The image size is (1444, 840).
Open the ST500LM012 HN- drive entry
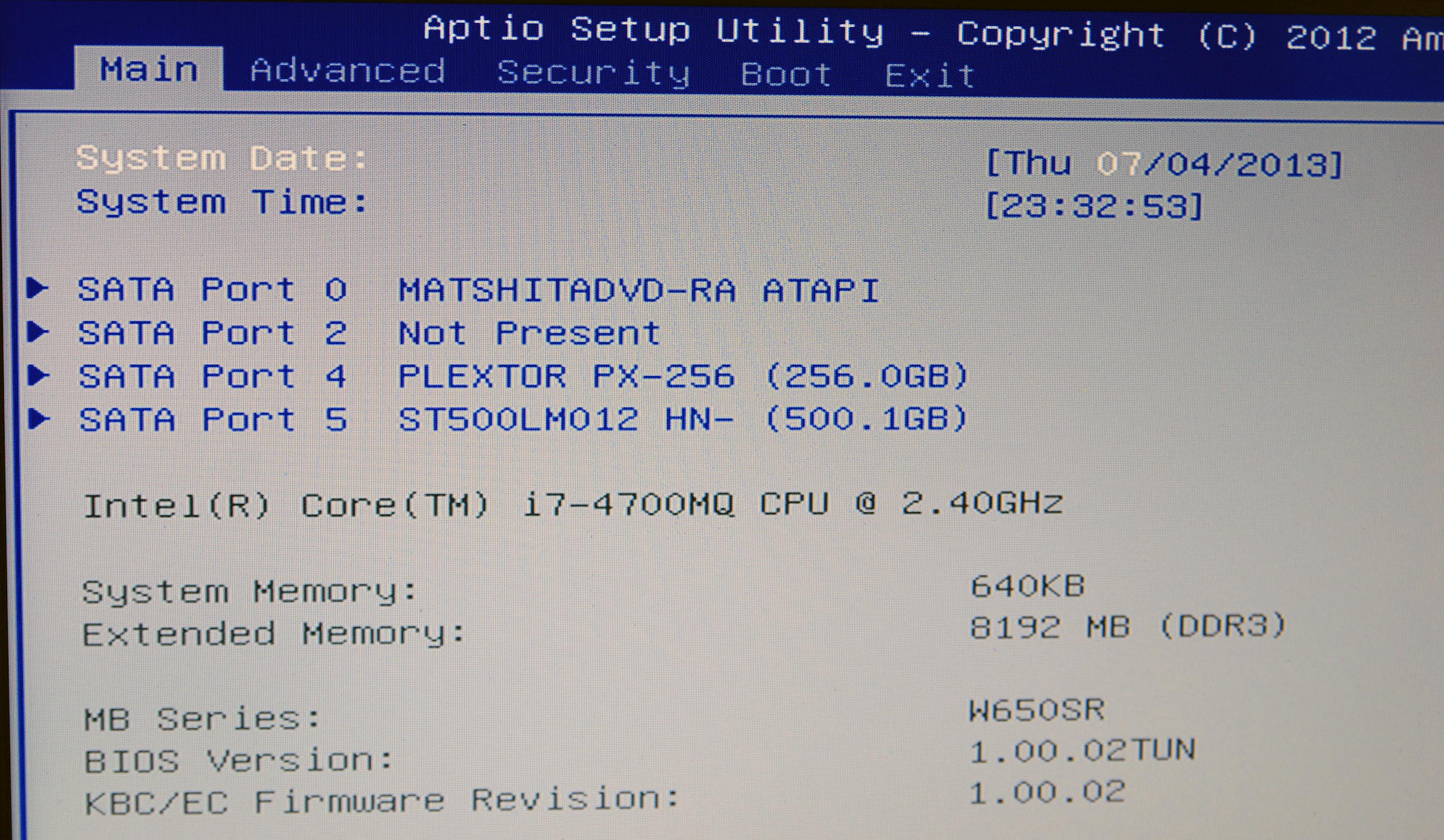coord(682,420)
